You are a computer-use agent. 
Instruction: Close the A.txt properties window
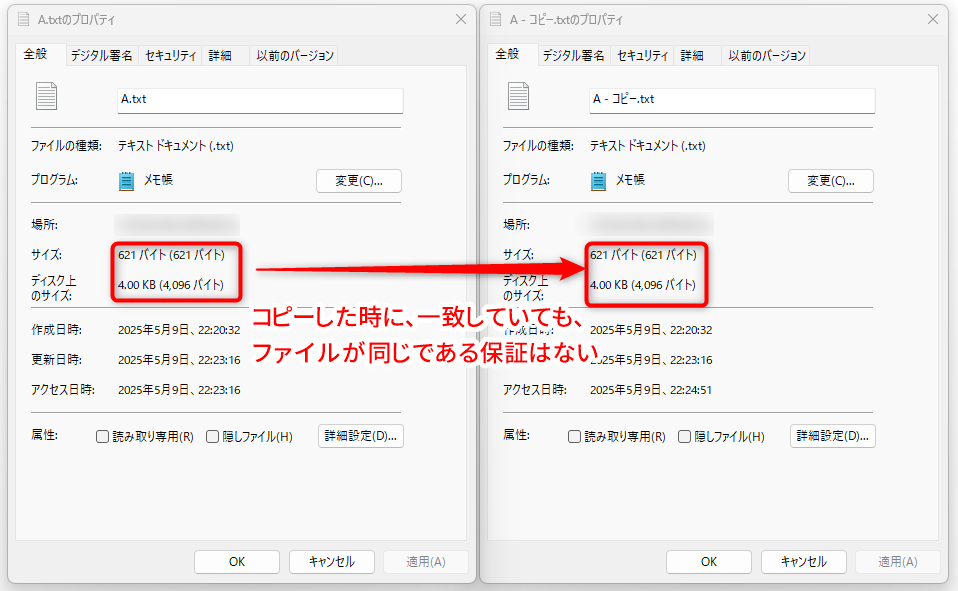pyautogui.click(x=461, y=20)
